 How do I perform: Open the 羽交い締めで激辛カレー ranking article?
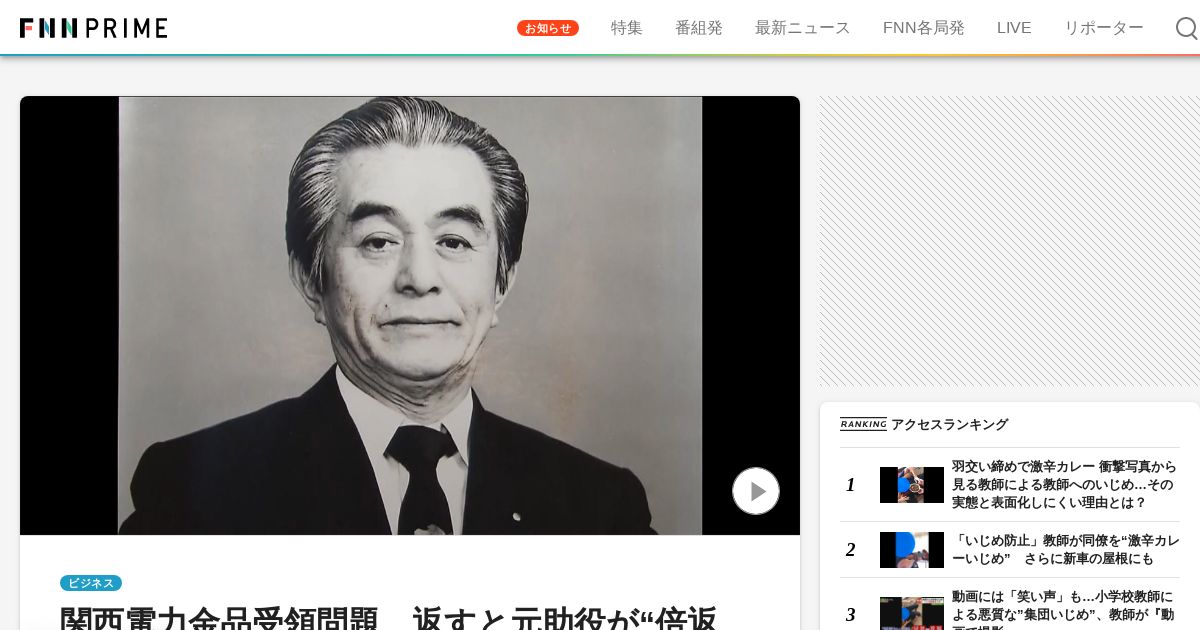(x=1065, y=485)
